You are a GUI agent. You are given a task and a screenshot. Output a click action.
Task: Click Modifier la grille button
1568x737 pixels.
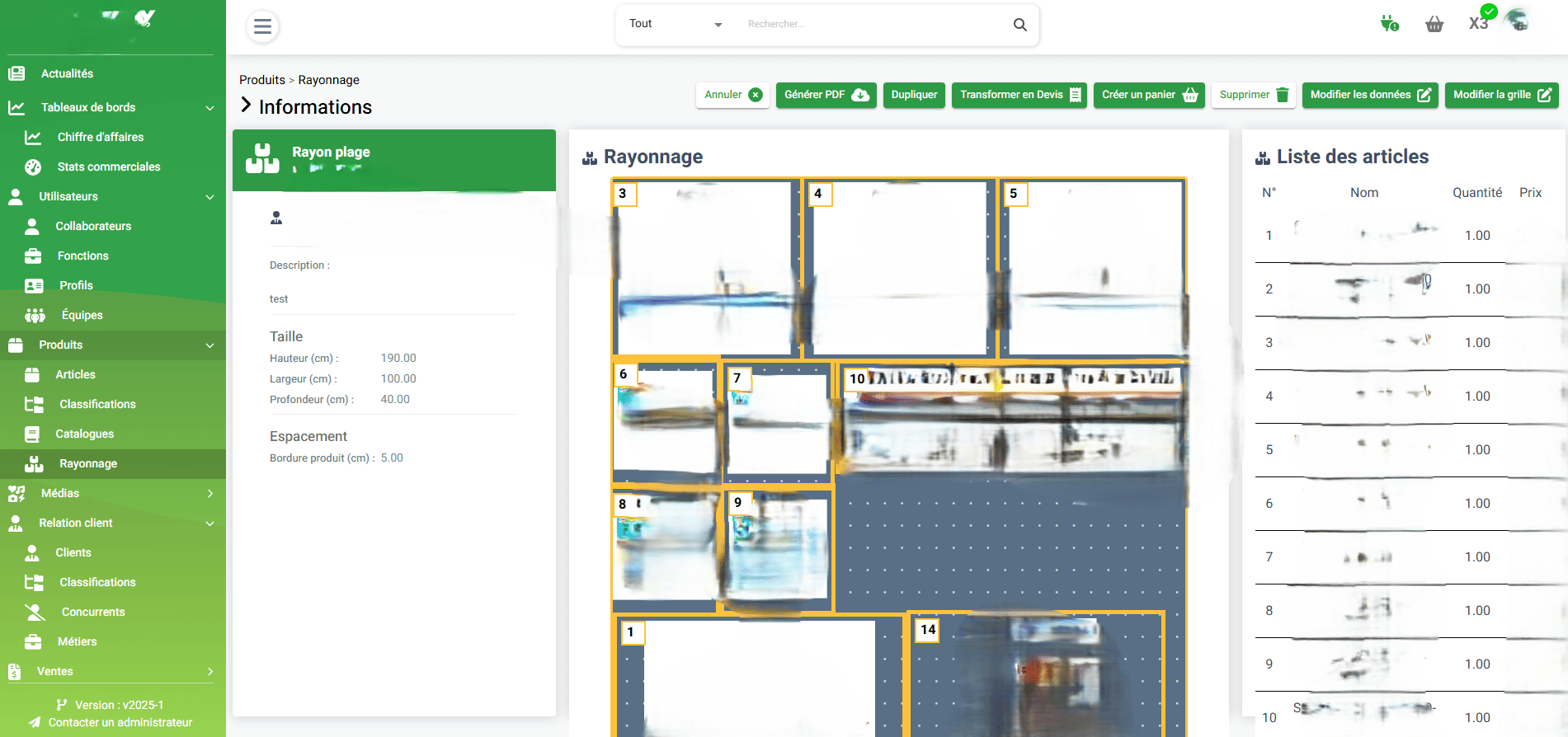tap(1502, 95)
